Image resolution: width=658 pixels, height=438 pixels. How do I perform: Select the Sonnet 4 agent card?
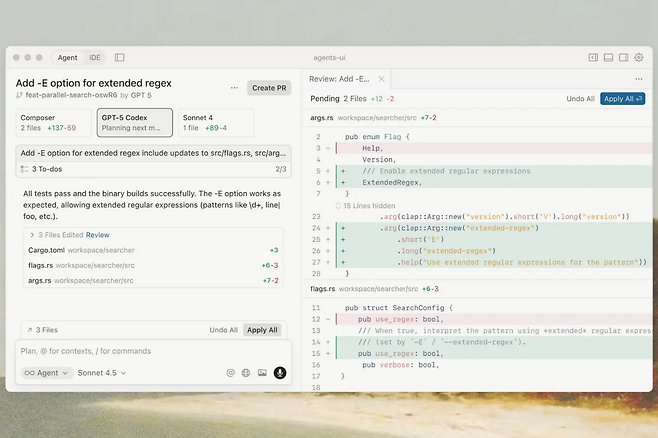(x=215, y=122)
